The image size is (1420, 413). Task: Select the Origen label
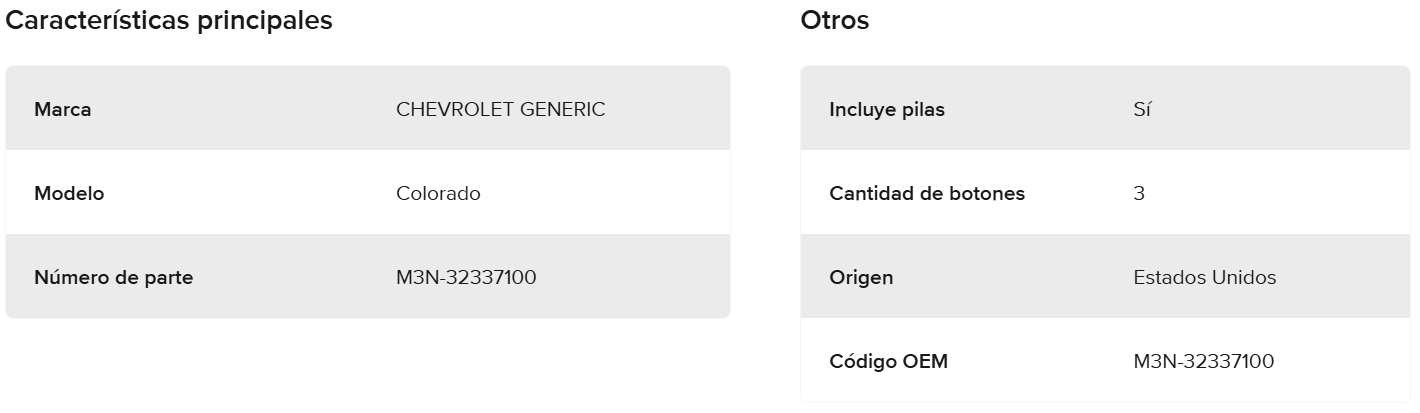pos(861,277)
